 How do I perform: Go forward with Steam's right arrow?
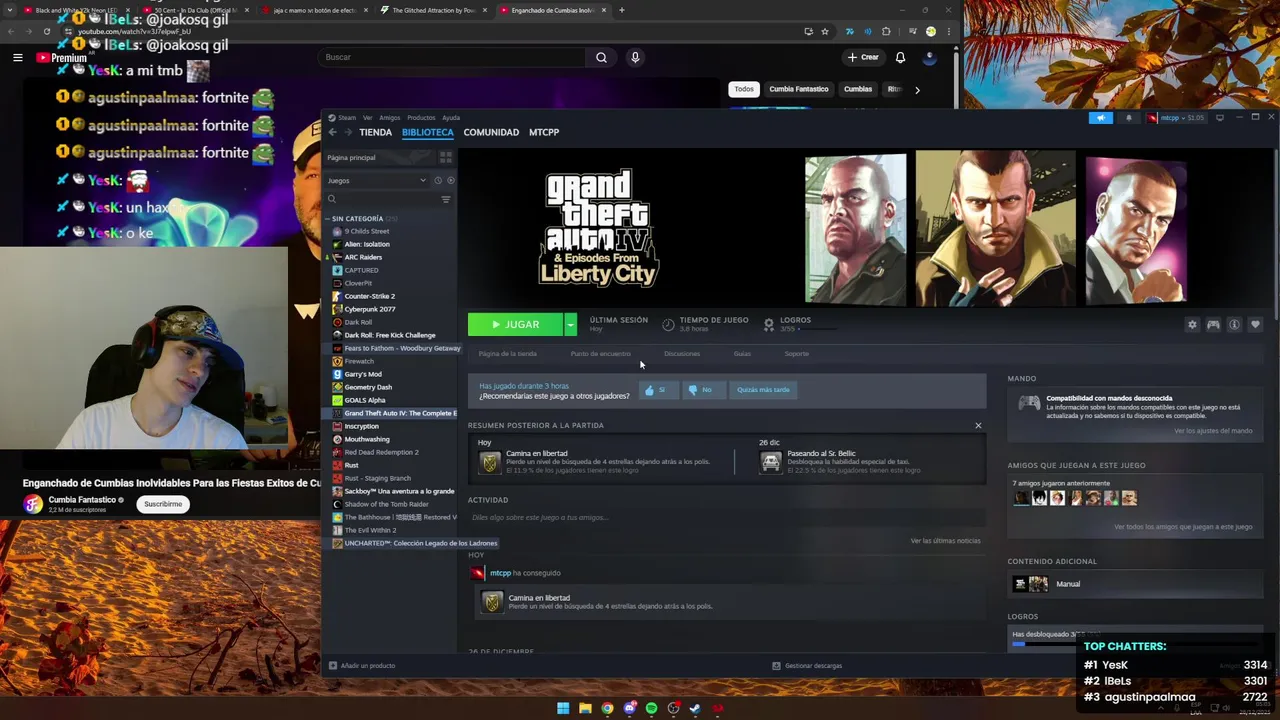coord(348,132)
